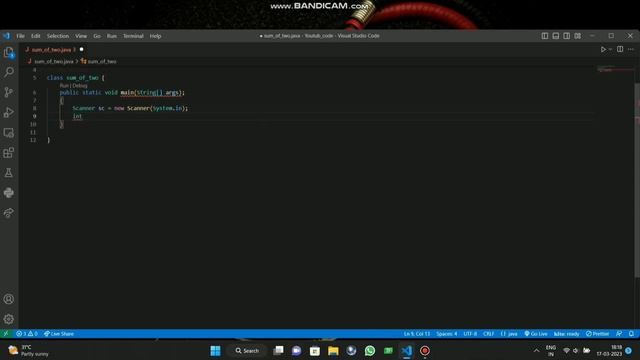This screenshot has height=360, width=640.
Task: Open the Go menu
Action: coord(97,36)
